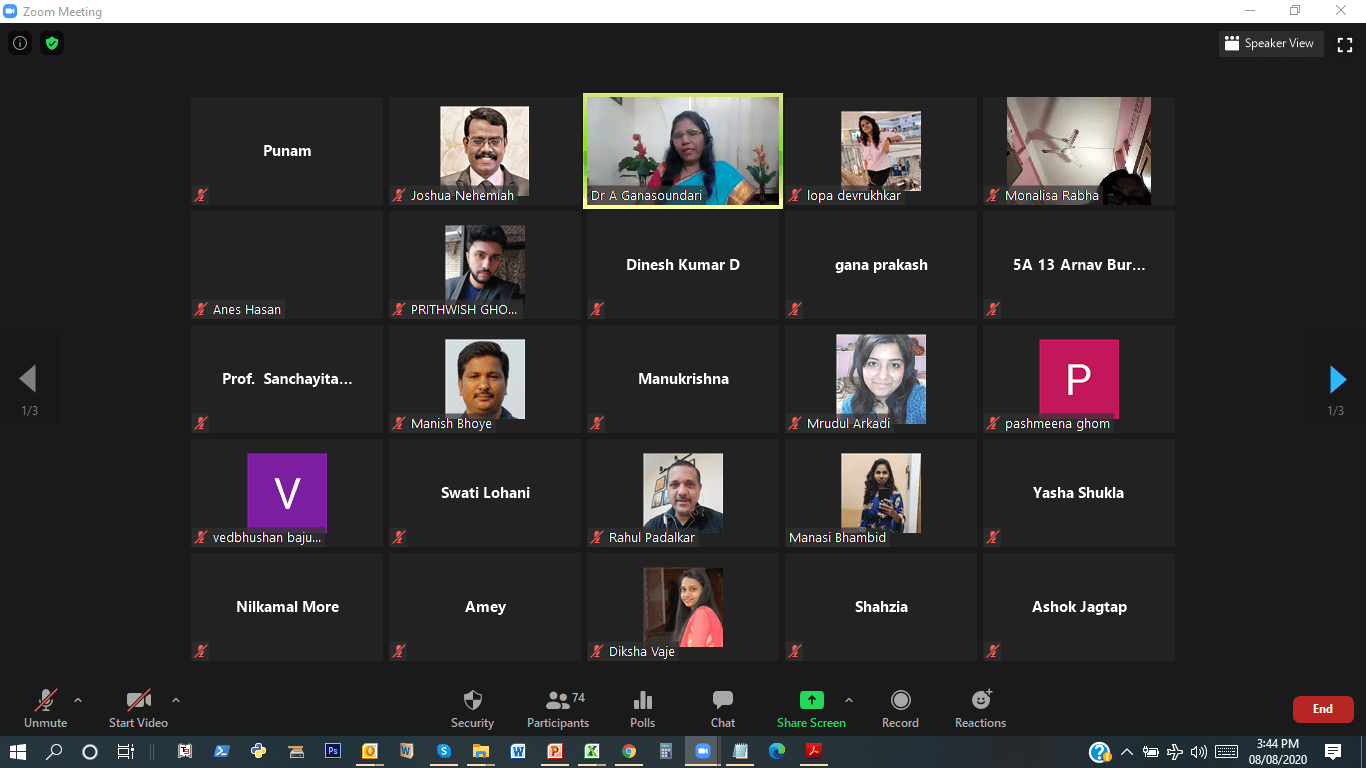The height and width of the screenshot is (768, 1366).
Task: Click the gana prakash participant name
Action: coord(881,265)
